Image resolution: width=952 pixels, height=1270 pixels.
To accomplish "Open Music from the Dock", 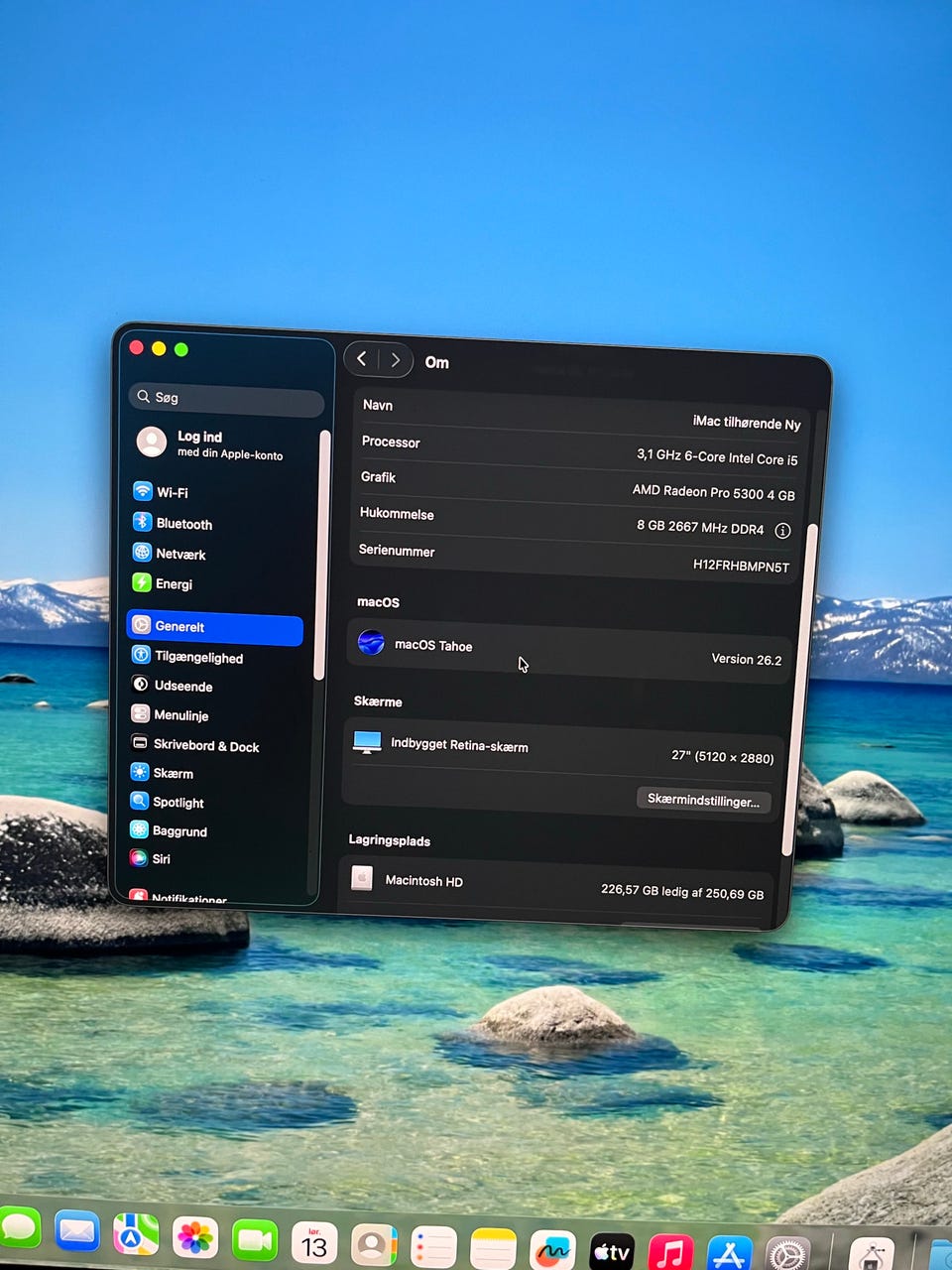I will [671, 1253].
